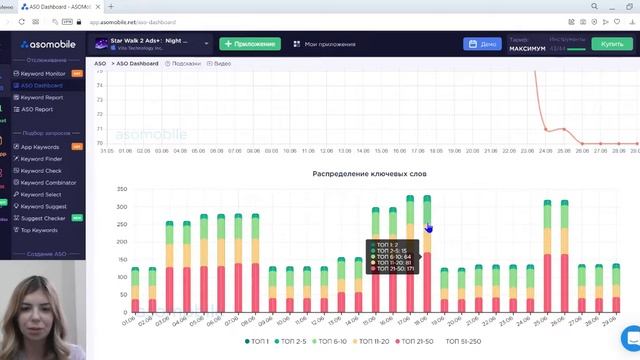
Task: Go to App Keywords tool
Action: [40, 147]
